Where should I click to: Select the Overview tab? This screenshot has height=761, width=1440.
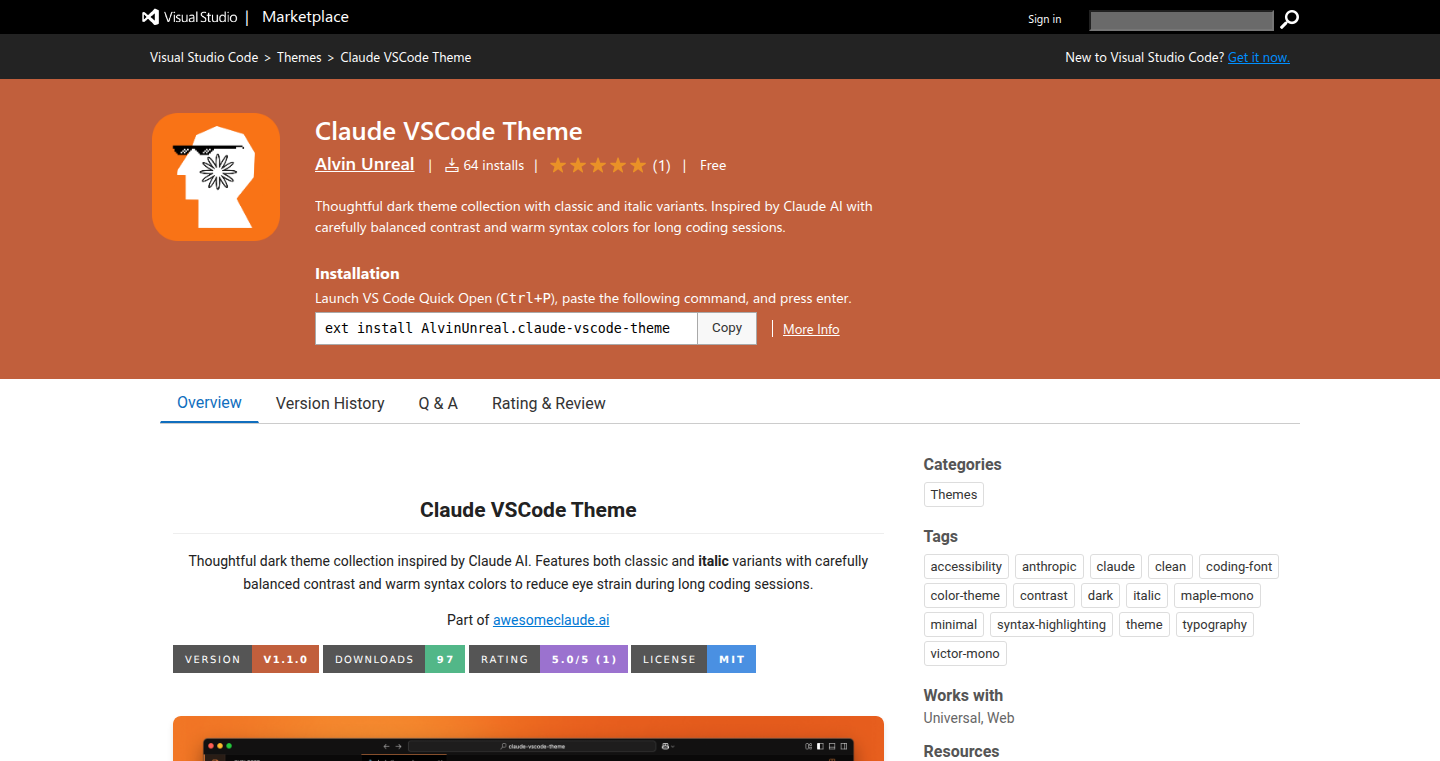tap(209, 403)
